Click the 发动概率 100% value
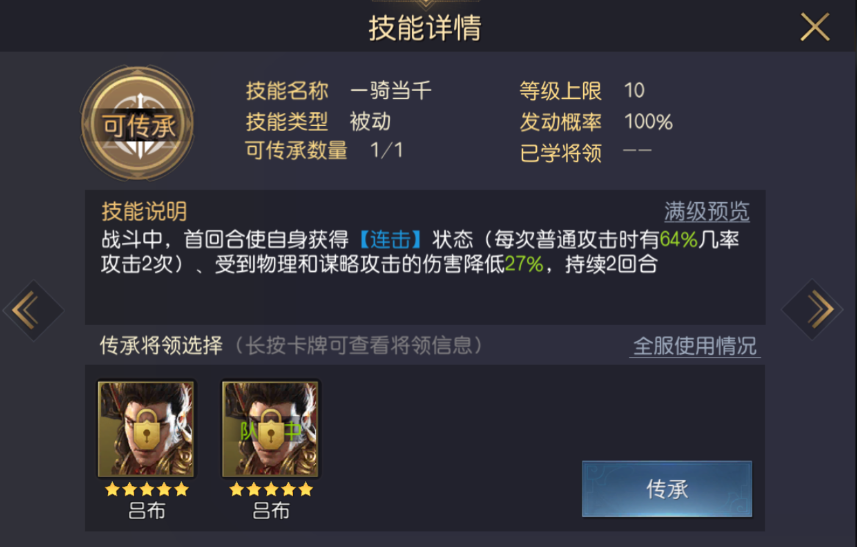The height and width of the screenshot is (547, 857). [648, 121]
